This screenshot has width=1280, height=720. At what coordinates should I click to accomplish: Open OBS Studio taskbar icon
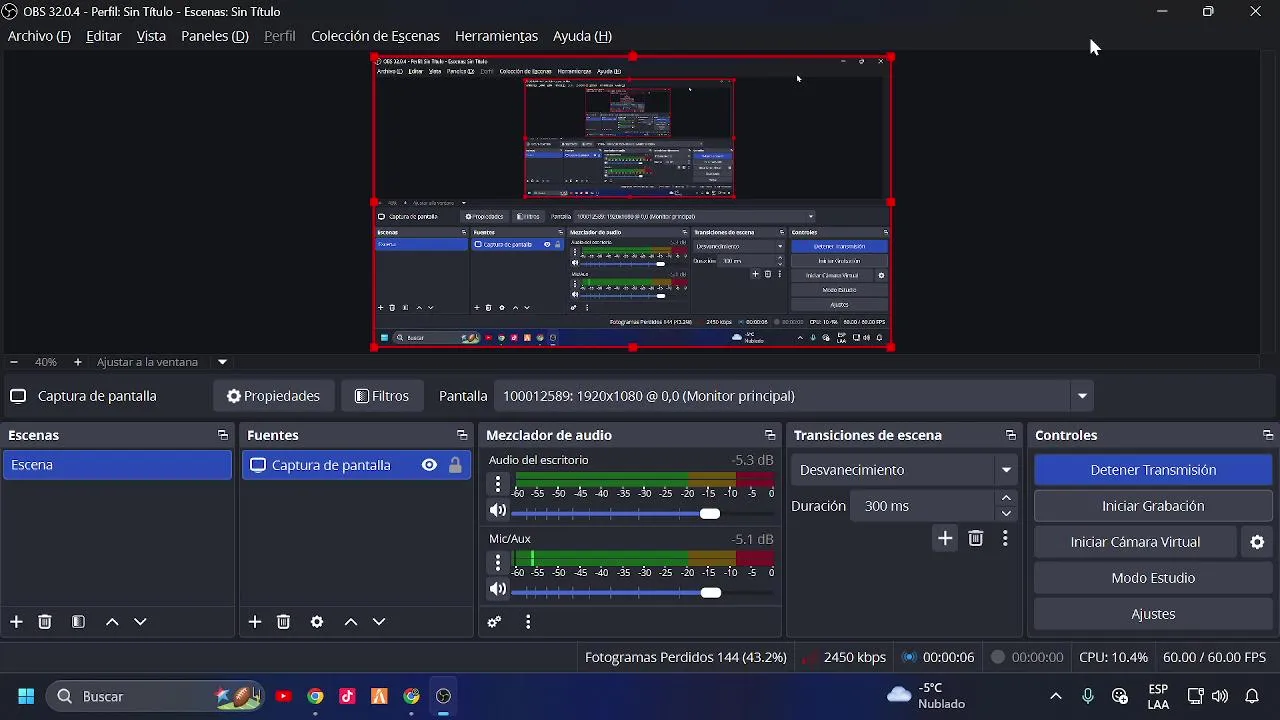[443, 696]
